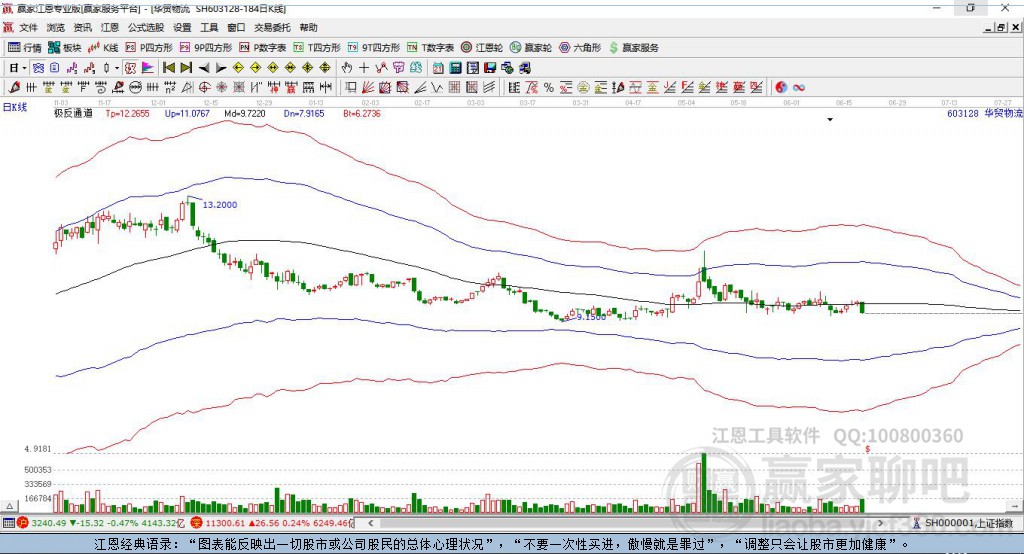Screen dimensions: 1024x554
Task: Open the 文件 menu
Action: (29, 27)
